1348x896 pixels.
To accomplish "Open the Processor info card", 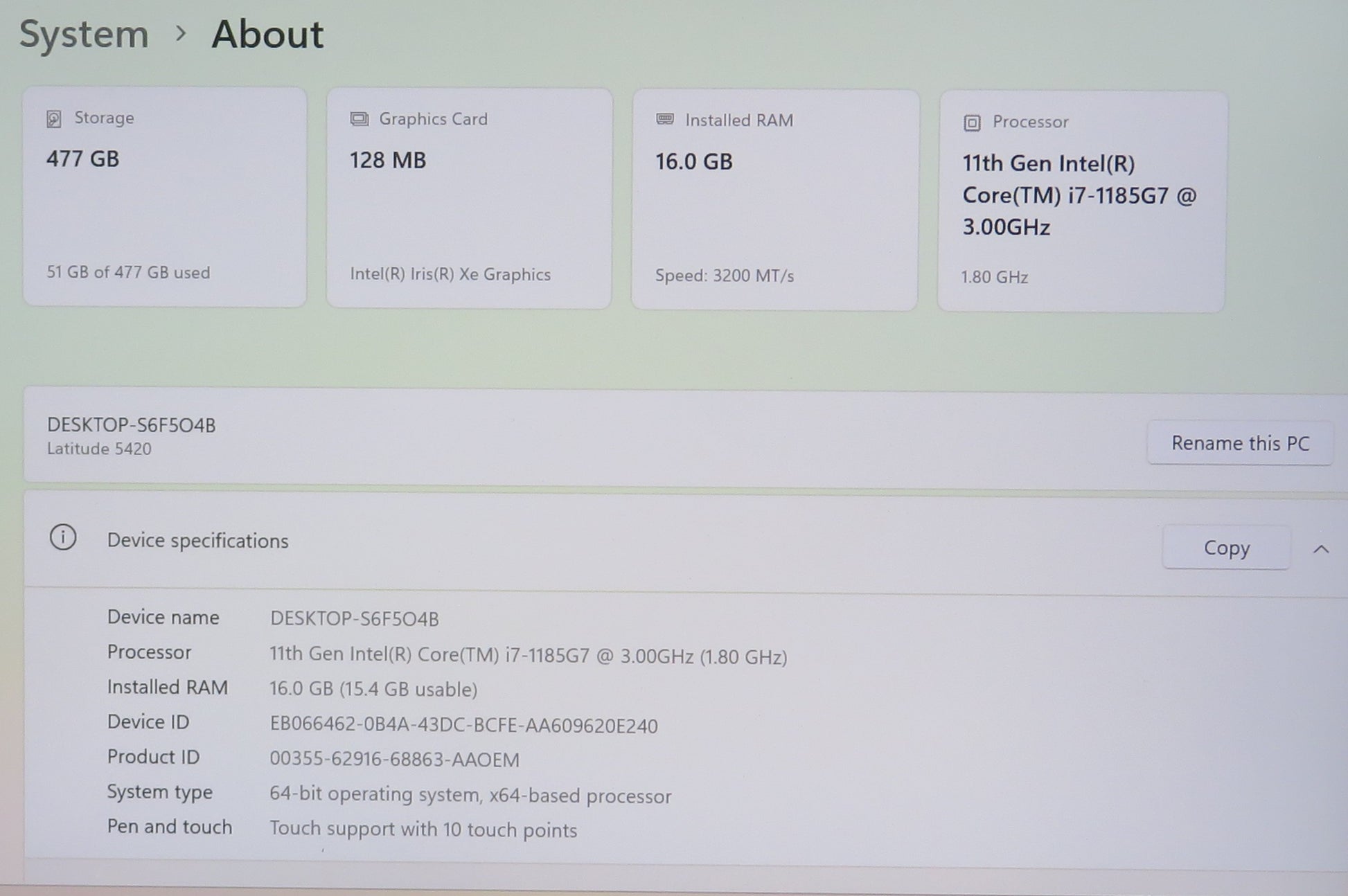I will (1081, 202).
